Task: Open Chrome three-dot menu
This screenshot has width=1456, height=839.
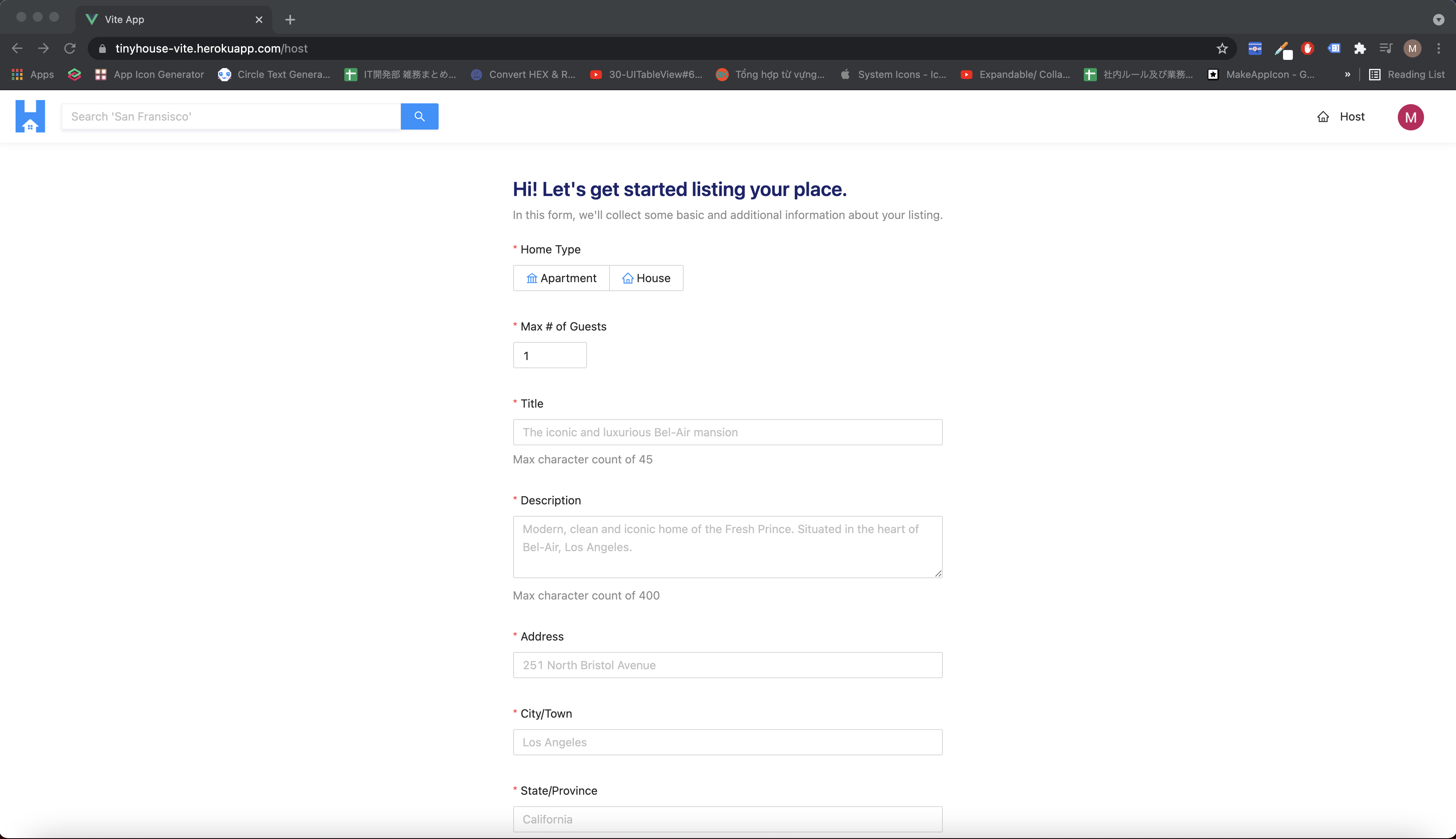Action: pyautogui.click(x=1438, y=48)
